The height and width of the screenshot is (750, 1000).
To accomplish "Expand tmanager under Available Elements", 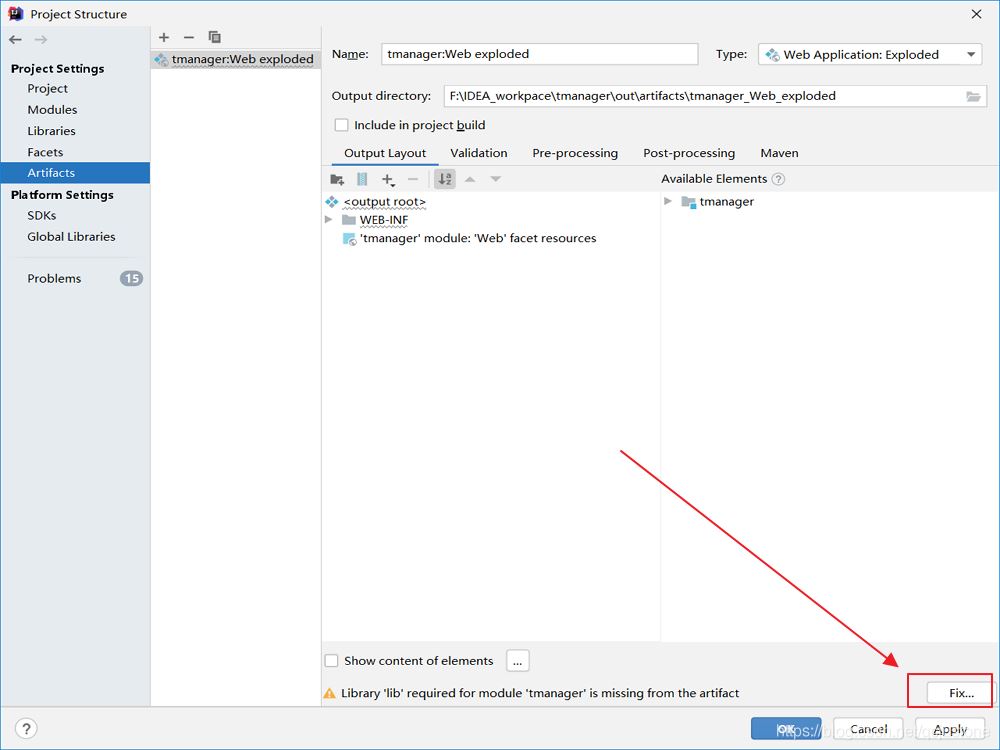I will click(x=668, y=202).
